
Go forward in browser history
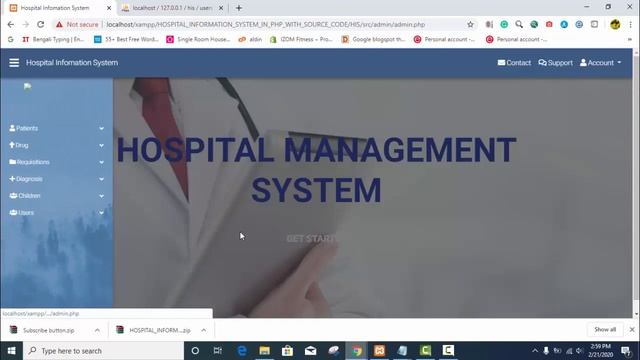(x=26, y=24)
